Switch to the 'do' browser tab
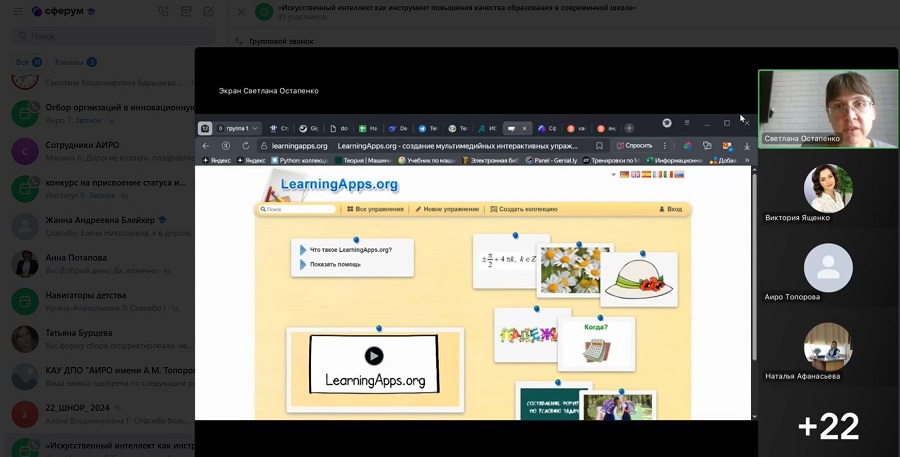 (339, 129)
